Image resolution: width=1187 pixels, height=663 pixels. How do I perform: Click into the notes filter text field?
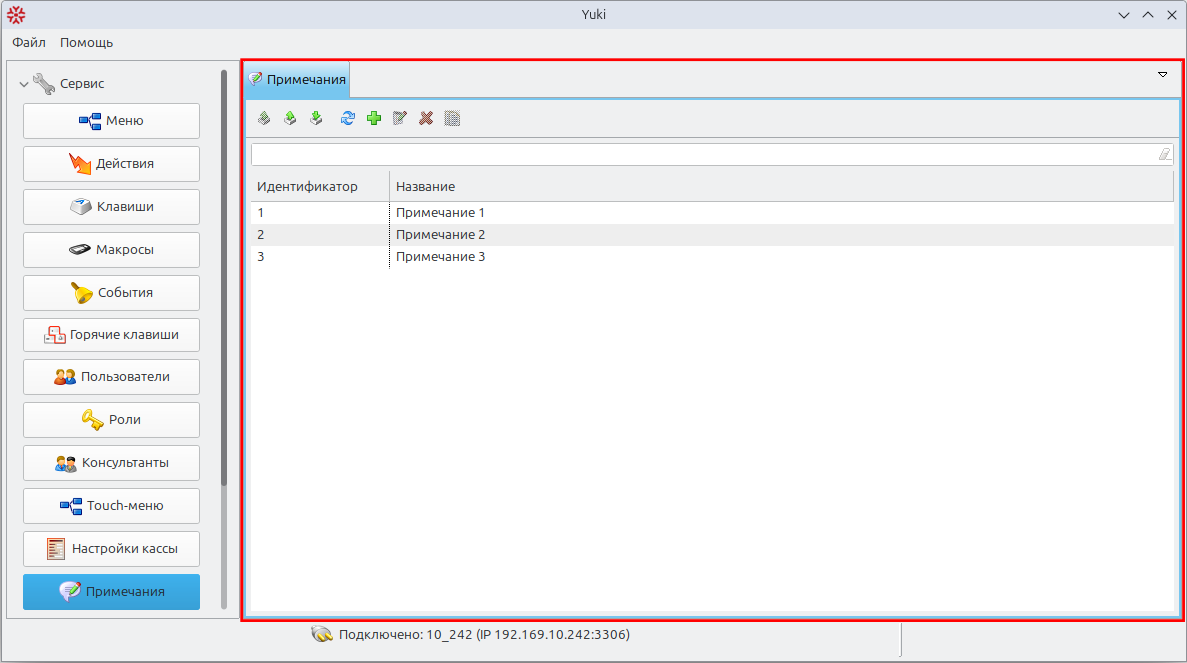coord(700,154)
